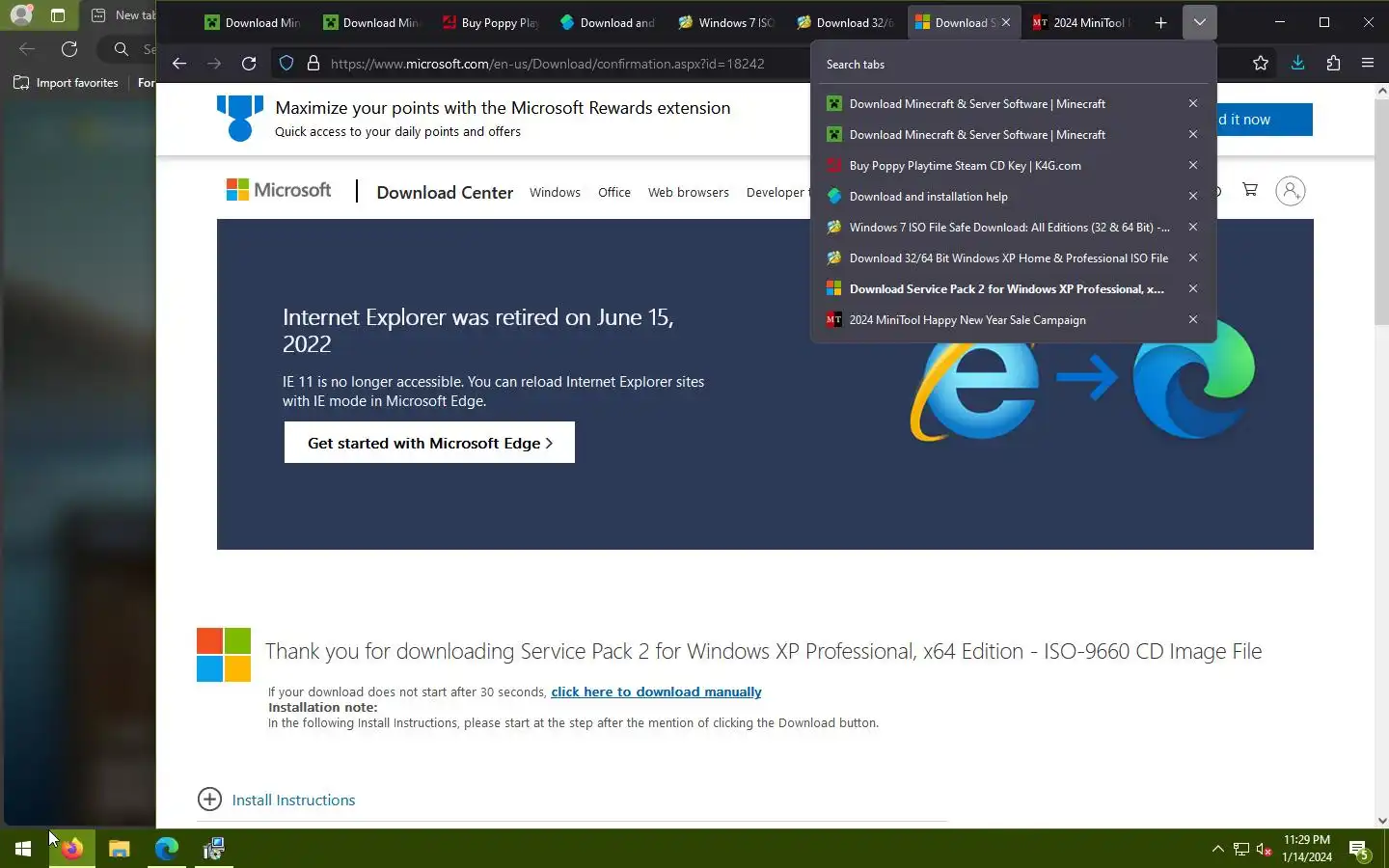Image resolution: width=1389 pixels, height=868 pixels.
Task: Refresh the Edge window page
Action: click(69, 48)
